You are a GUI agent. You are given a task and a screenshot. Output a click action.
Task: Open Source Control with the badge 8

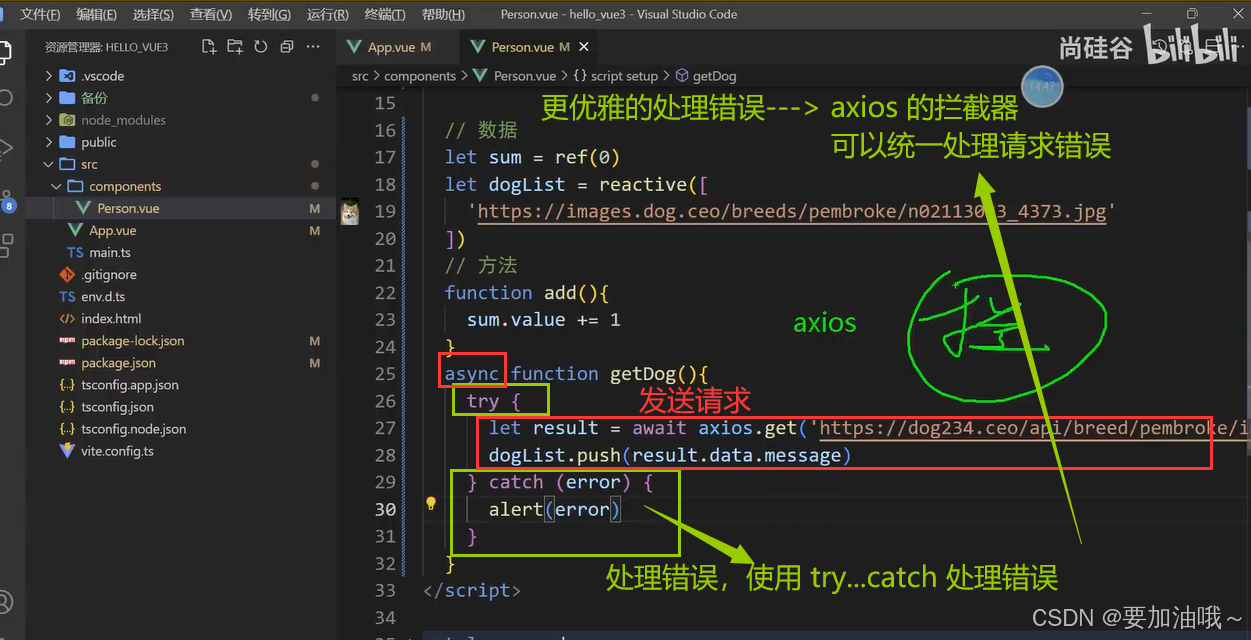click(x=5, y=200)
